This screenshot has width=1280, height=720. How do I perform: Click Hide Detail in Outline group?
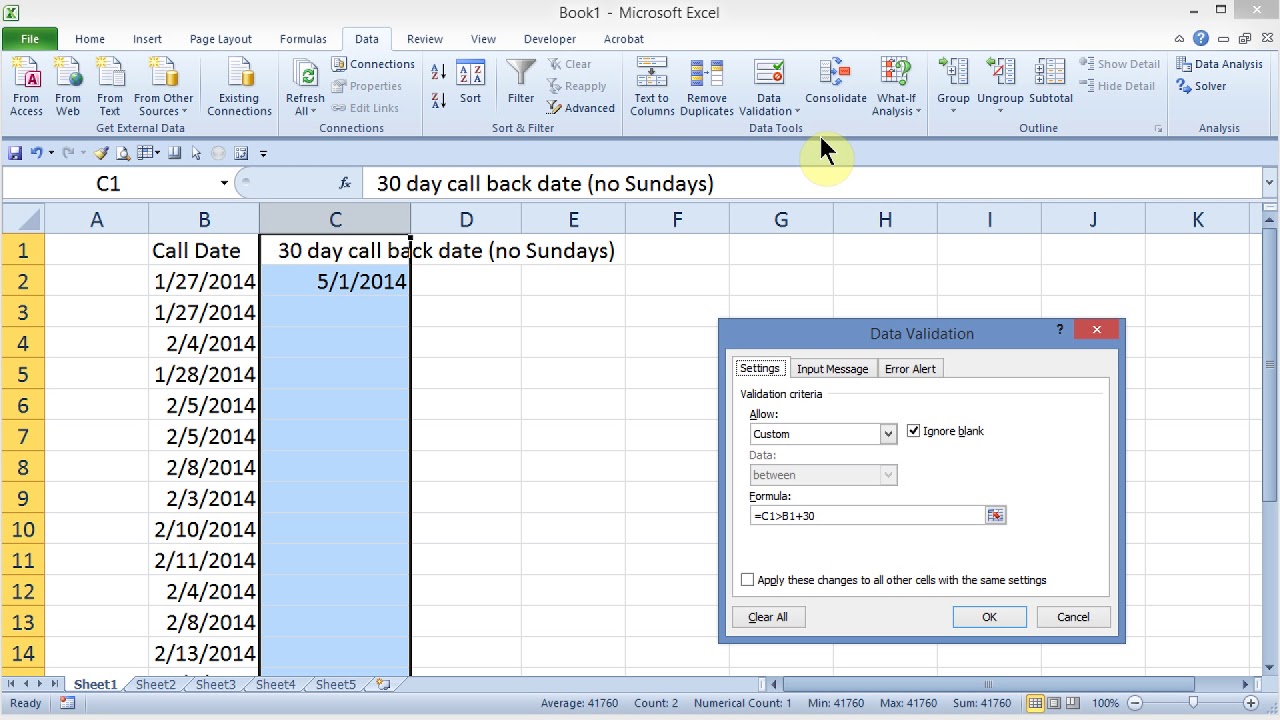click(1117, 86)
